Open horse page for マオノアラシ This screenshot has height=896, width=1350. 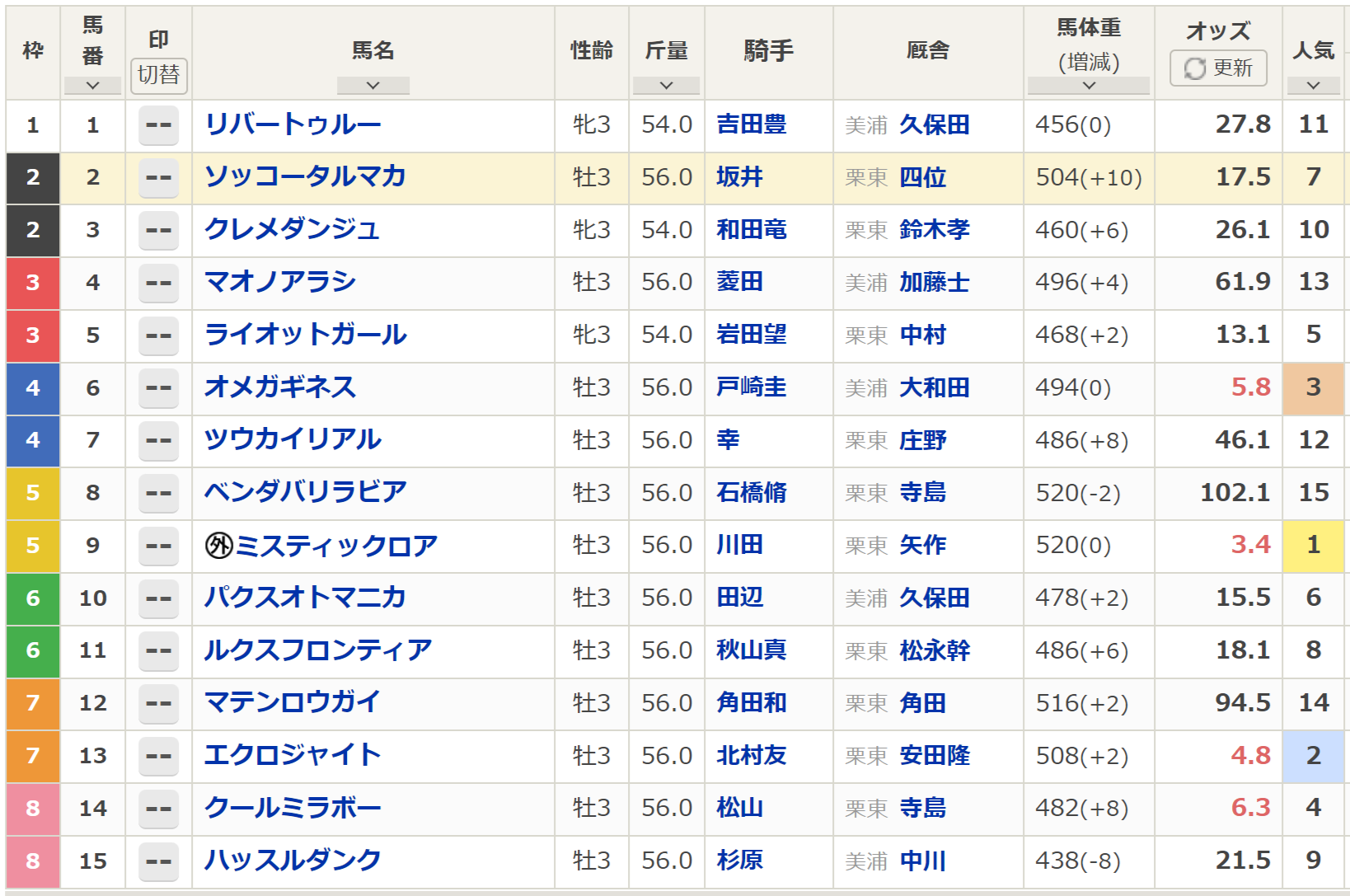point(280,282)
